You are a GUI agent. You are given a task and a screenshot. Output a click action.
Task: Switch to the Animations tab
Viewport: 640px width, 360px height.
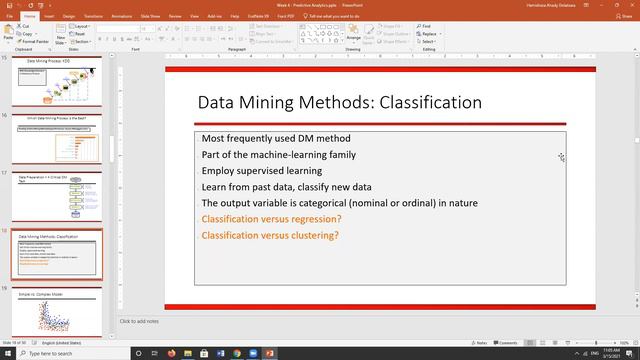(x=122, y=16)
